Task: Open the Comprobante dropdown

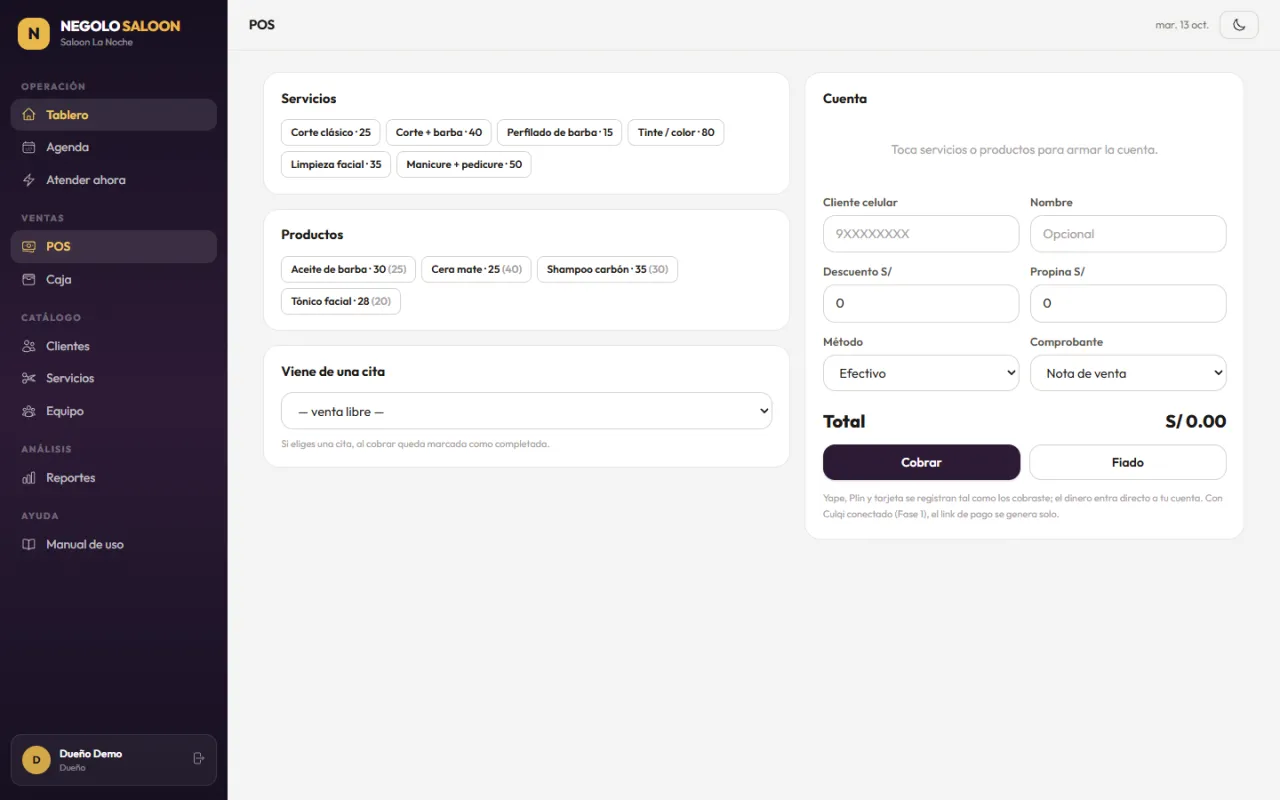Action: pyautogui.click(x=1128, y=373)
